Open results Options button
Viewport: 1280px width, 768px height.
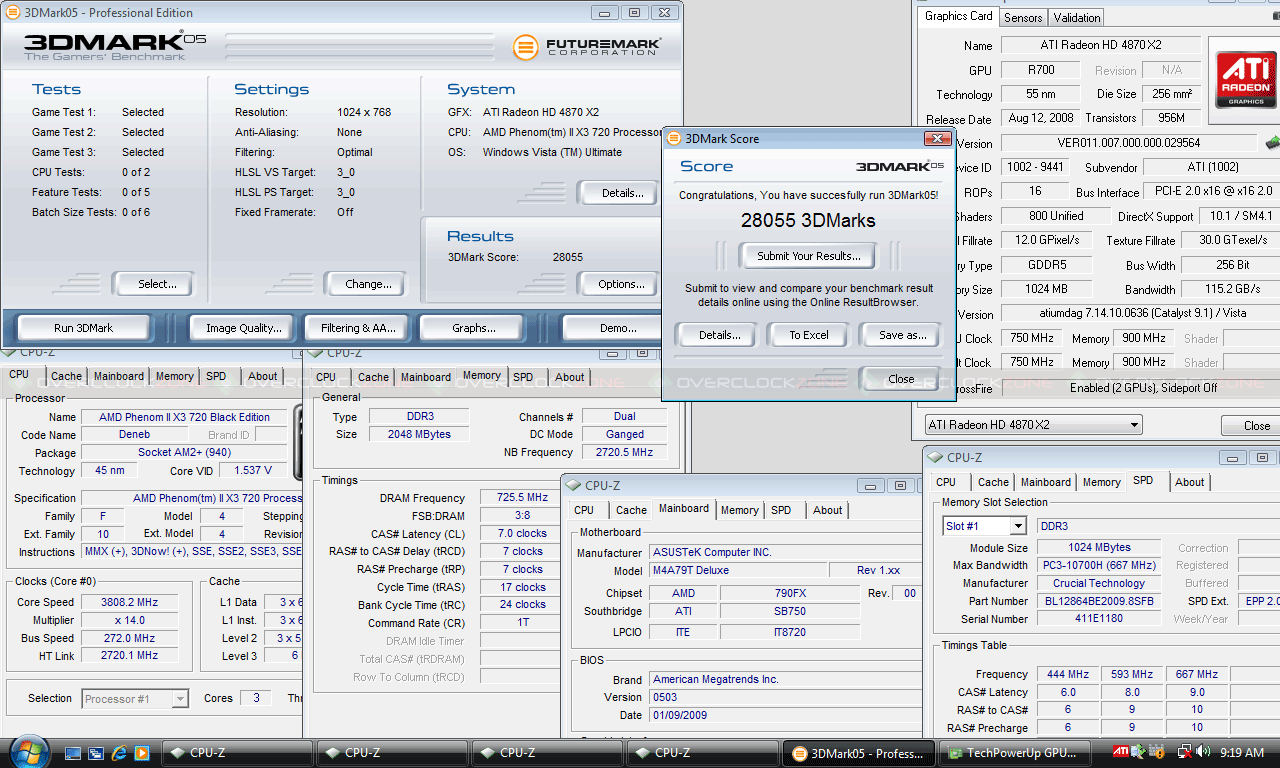(x=621, y=284)
